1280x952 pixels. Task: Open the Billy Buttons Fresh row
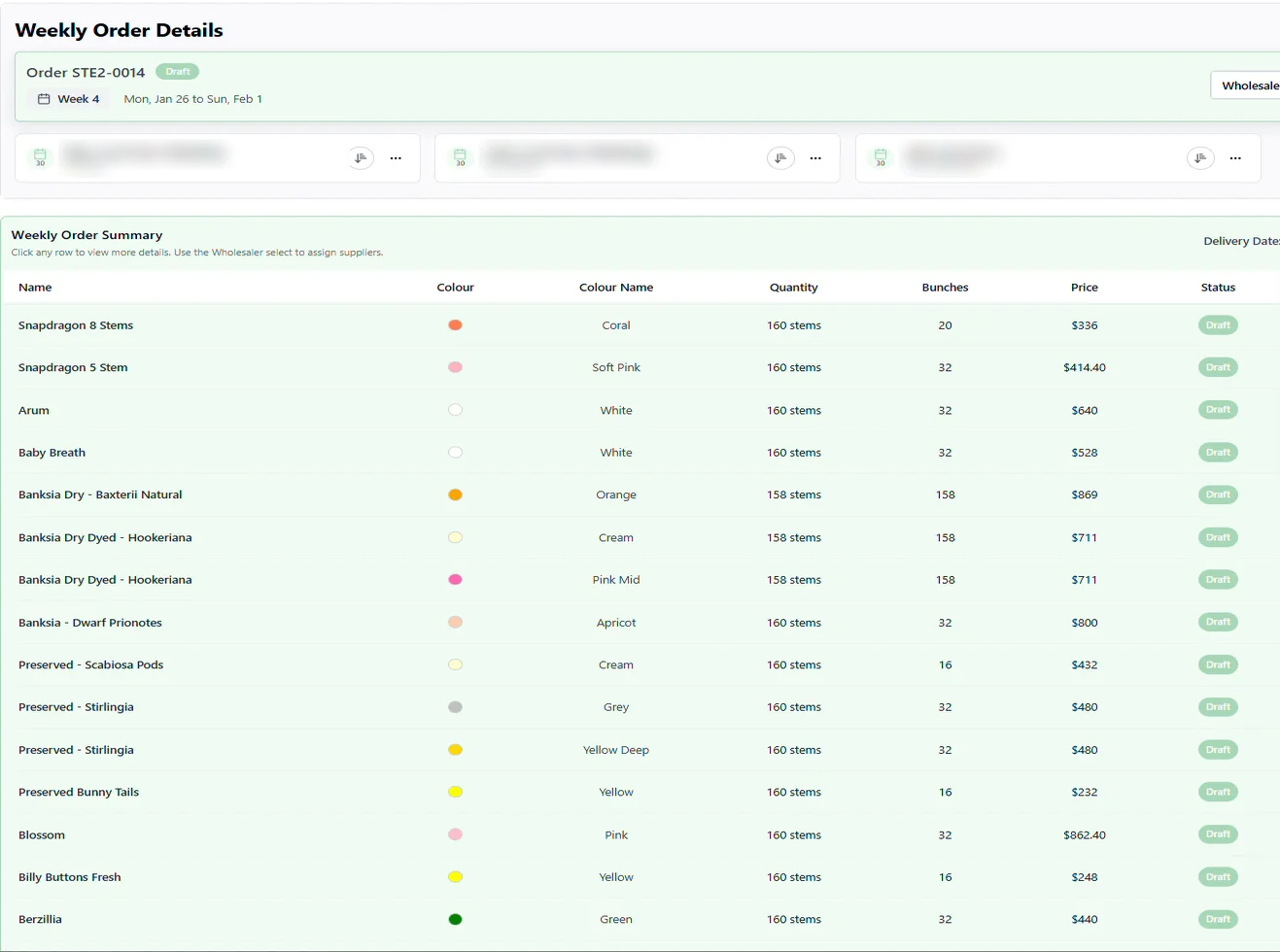(641, 877)
